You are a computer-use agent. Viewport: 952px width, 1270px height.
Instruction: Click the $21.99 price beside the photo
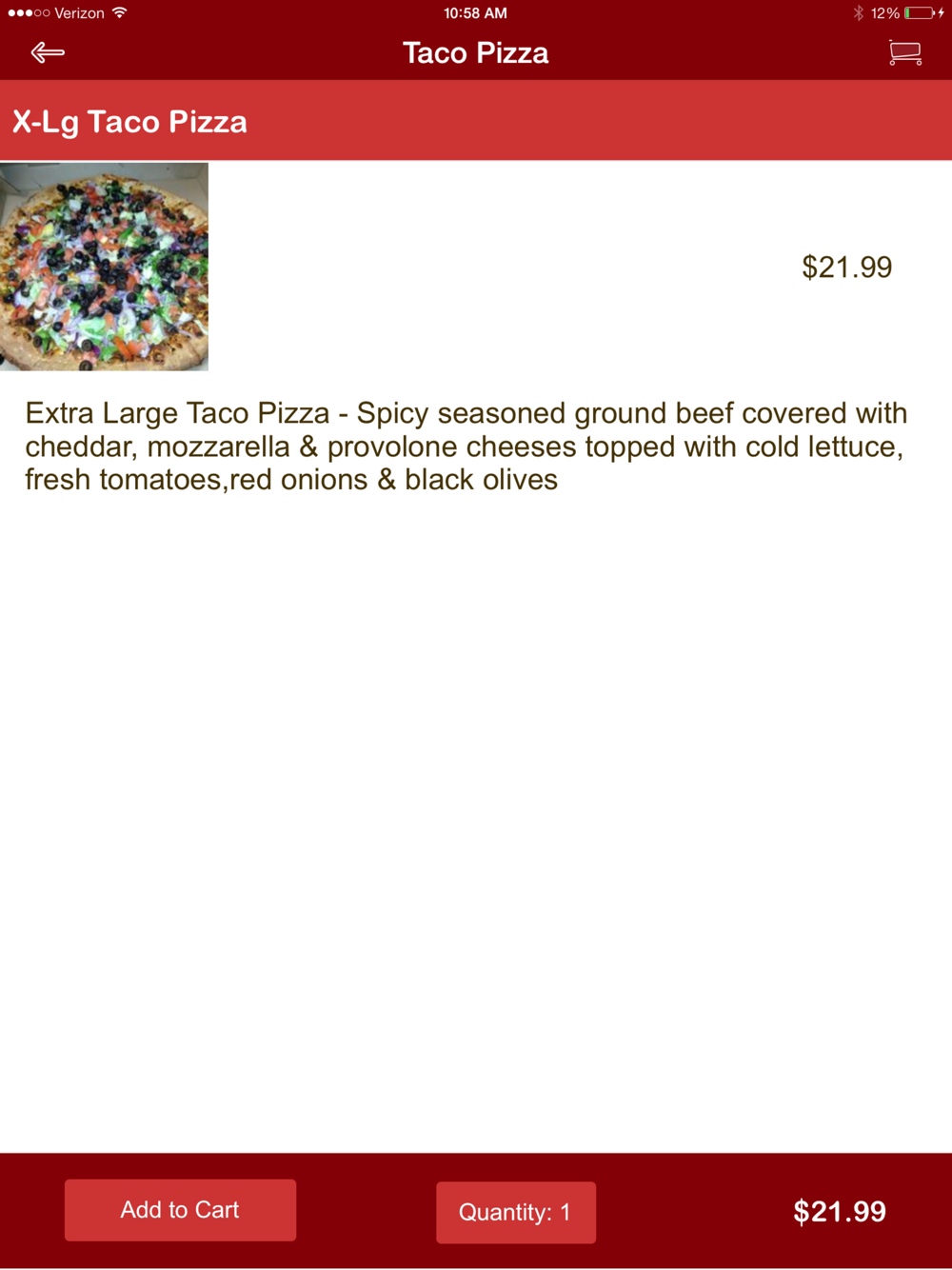click(x=846, y=268)
